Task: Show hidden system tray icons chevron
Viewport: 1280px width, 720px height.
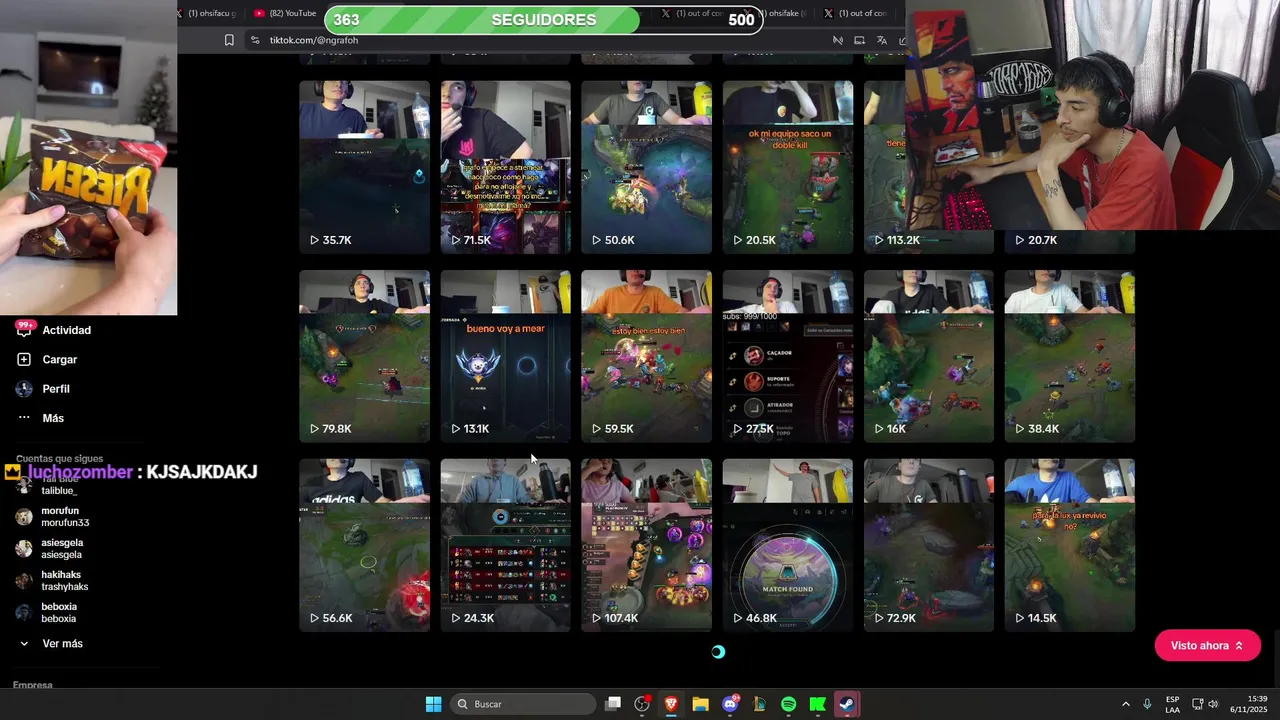Action: click(1125, 704)
